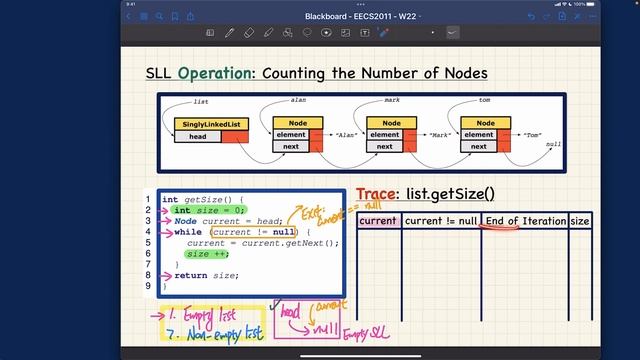The width and height of the screenshot is (640, 360).
Task: Select the Eraser tool
Action: click(x=249, y=33)
